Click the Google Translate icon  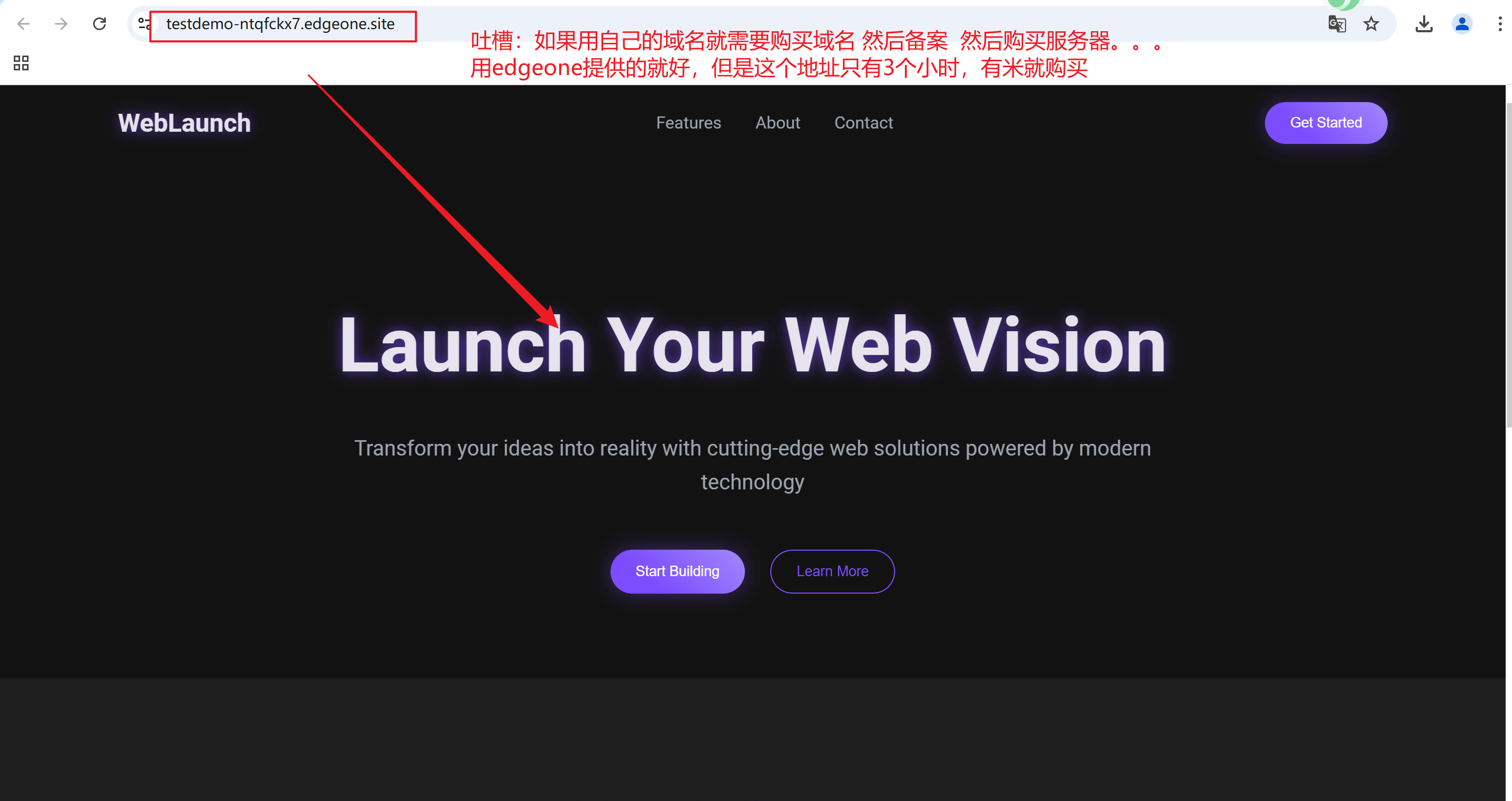[1337, 24]
